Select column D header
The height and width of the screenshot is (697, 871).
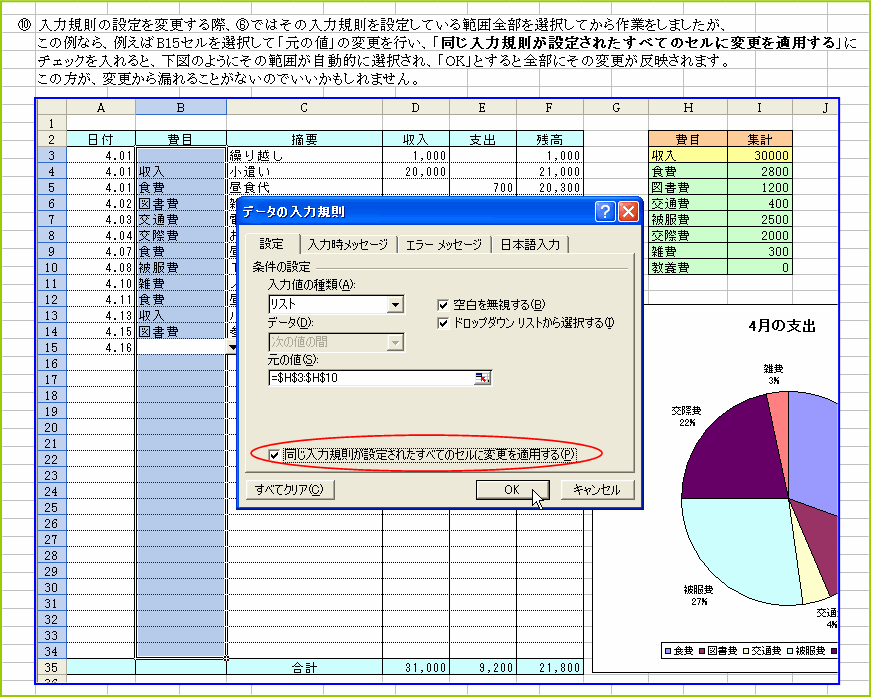coord(415,108)
